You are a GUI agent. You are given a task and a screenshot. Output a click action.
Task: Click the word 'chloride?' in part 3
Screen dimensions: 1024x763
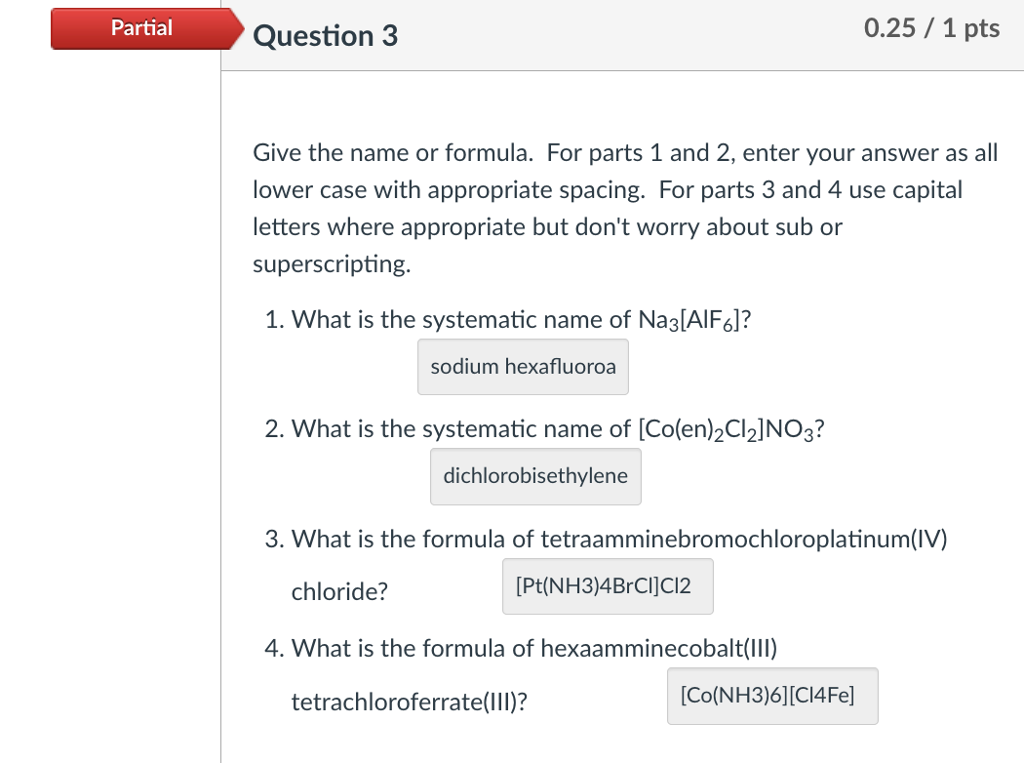tap(339, 591)
